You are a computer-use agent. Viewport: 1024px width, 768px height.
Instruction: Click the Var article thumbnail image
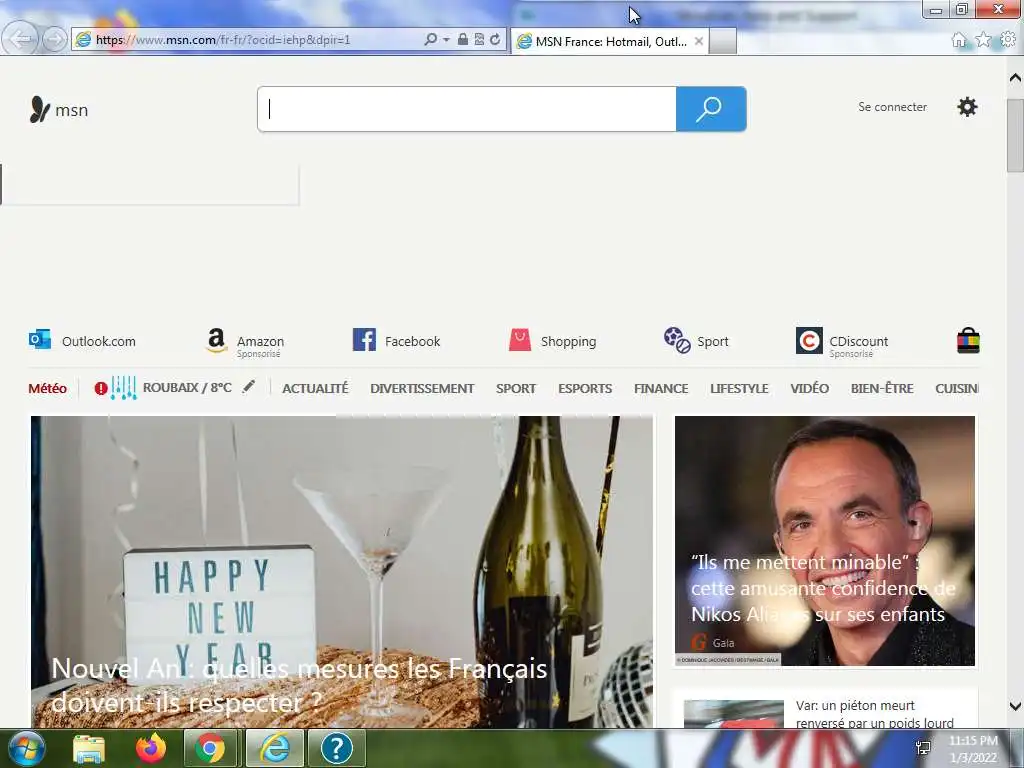coord(733,714)
